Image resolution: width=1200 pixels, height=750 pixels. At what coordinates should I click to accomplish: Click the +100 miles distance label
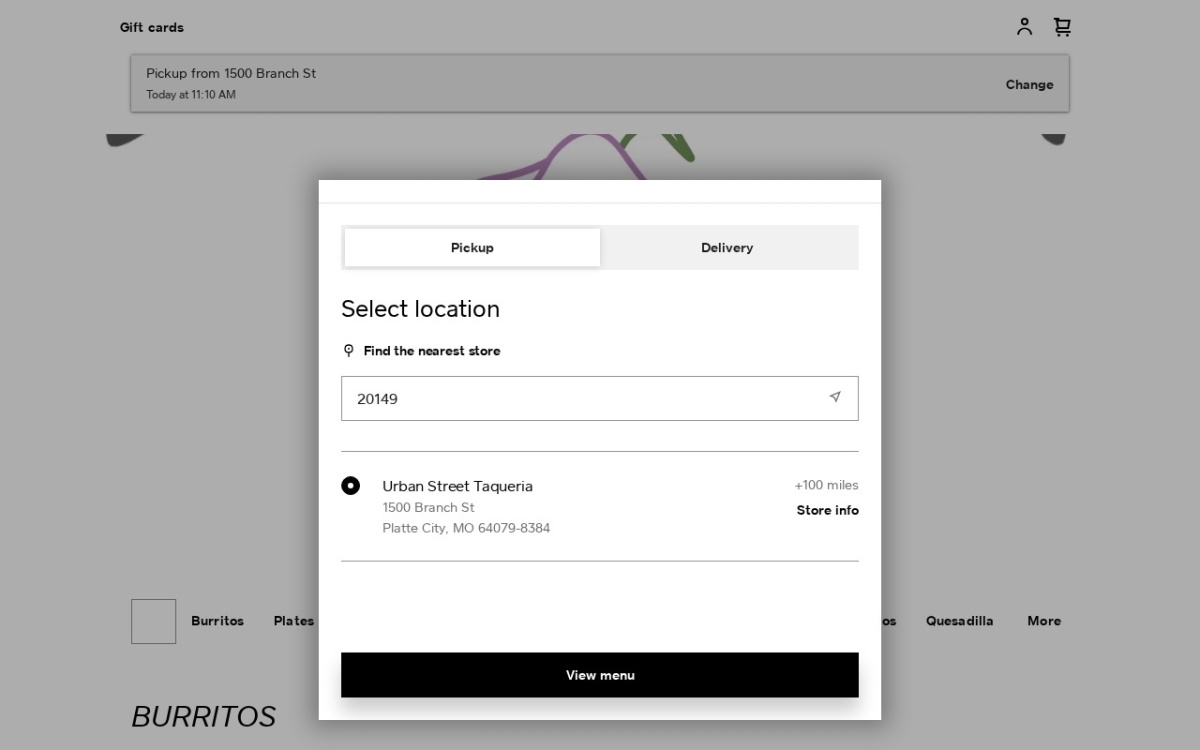click(x=827, y=485)
